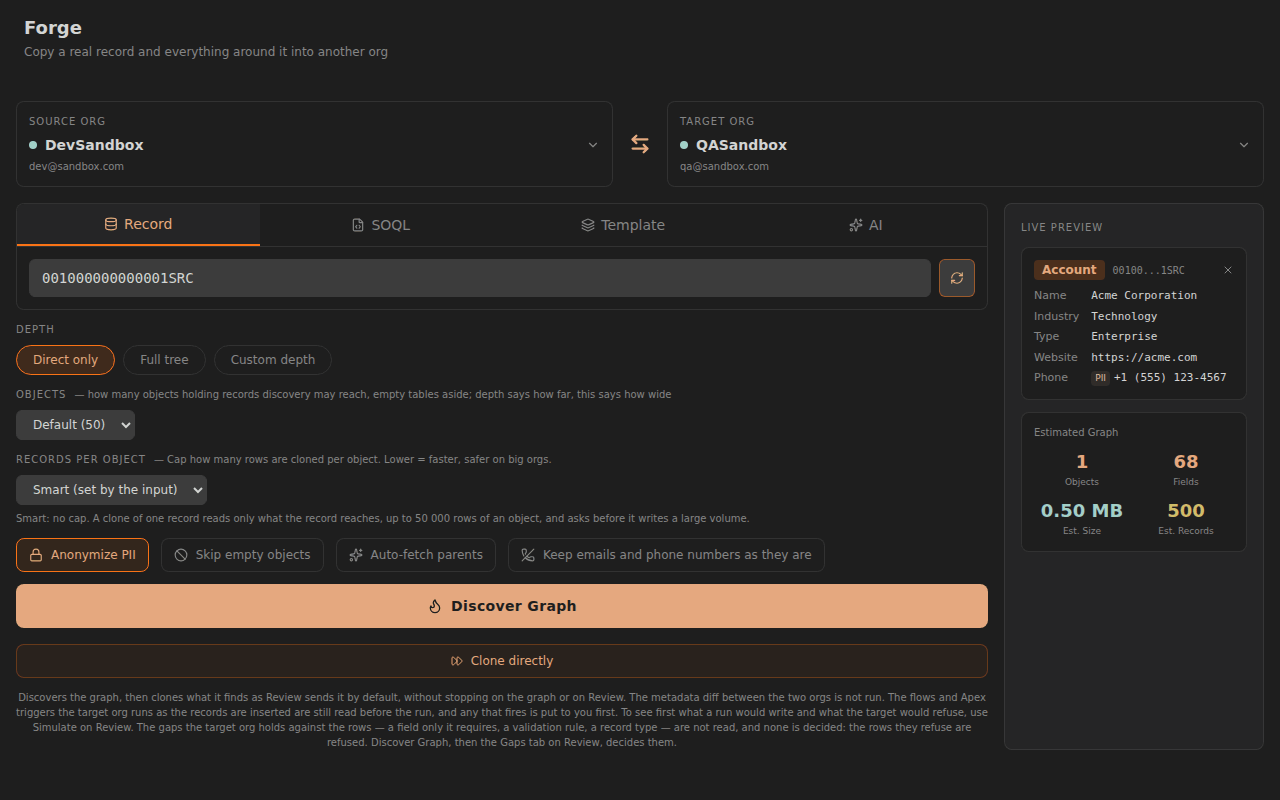Image resolution: width=1280 pixels, height=800 pixels.
Task: Click the Acme Corporation name value
Action: 1144,296
